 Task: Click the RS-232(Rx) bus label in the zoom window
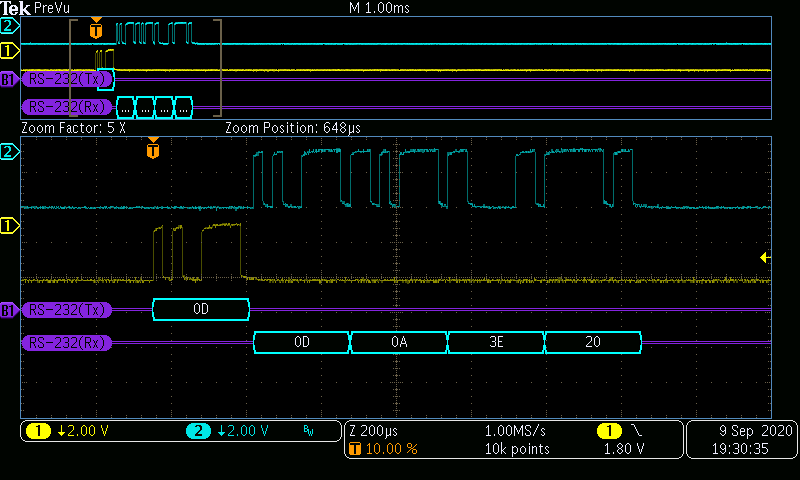pyautogui.click(x=68, y=343)
